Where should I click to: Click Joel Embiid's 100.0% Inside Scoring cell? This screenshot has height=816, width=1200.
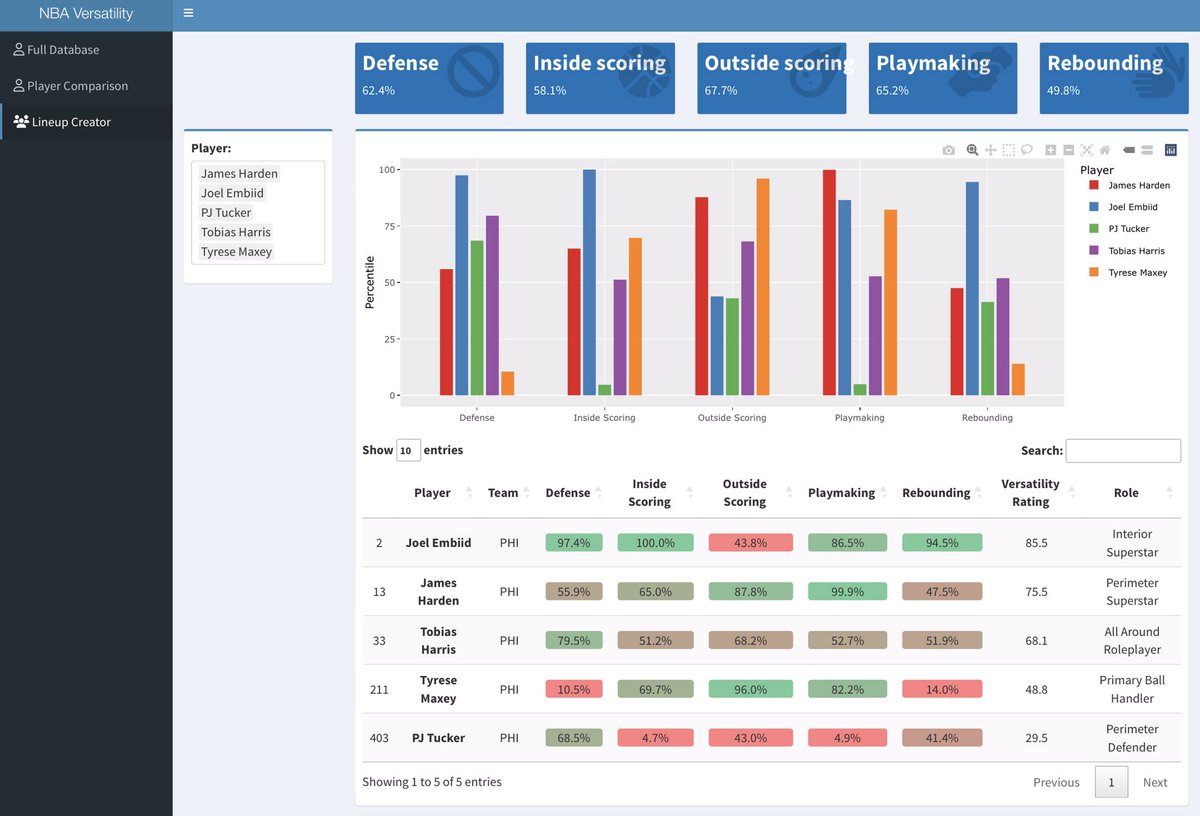click(x=655, y=543)
